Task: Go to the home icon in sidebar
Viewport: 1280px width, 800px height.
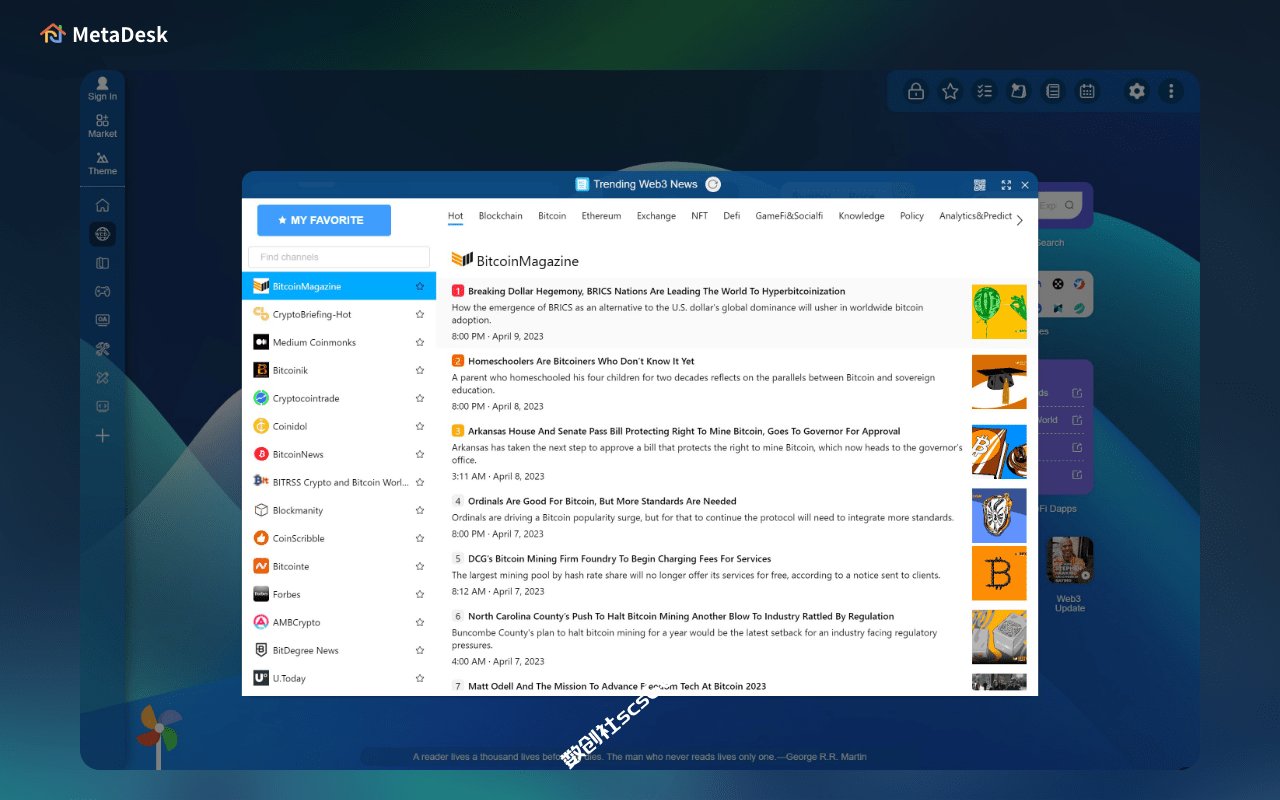Action: pos(102,205)
